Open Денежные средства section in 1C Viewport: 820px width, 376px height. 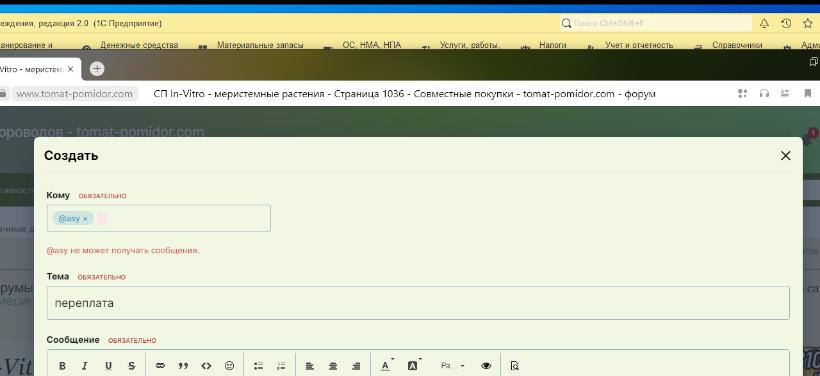tap(139, 45)
